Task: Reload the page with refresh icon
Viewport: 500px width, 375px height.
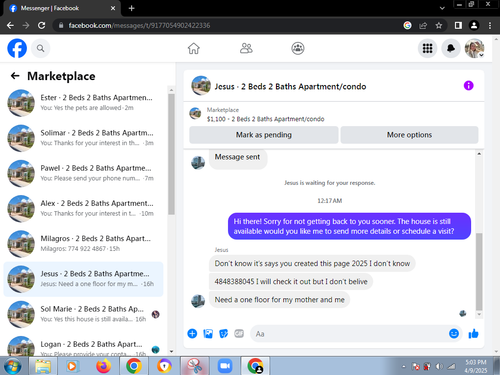Action: [x=41, y=25]
